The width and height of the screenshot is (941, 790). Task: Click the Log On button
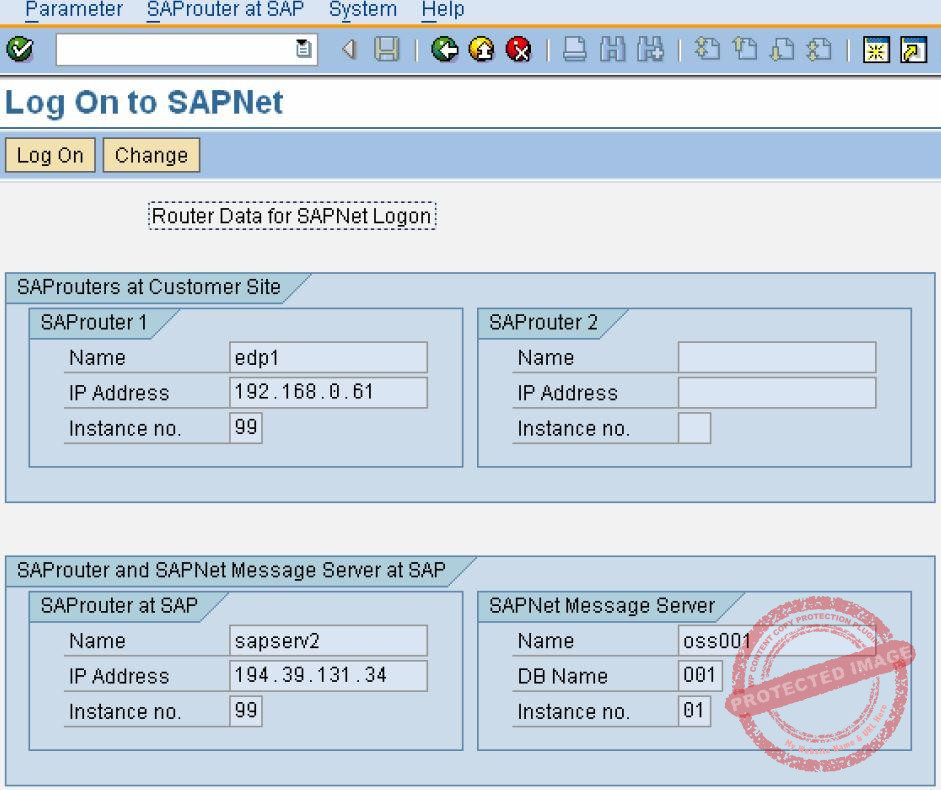(50, 156)
